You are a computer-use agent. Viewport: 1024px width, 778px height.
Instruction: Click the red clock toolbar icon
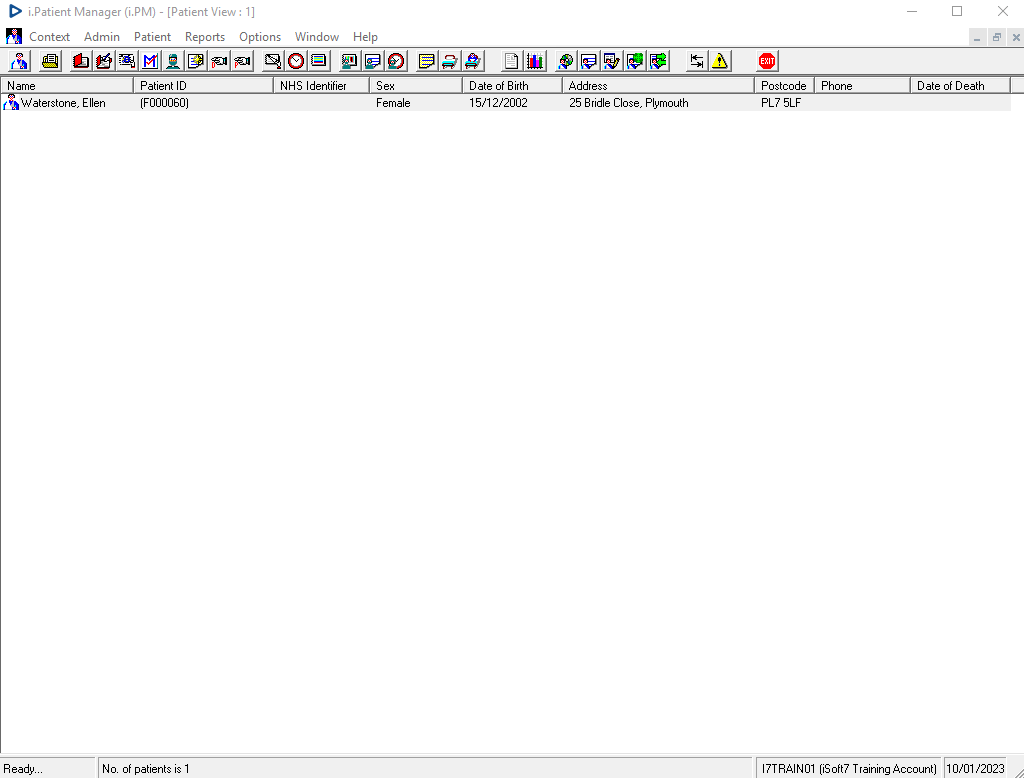tap(296, 61)
